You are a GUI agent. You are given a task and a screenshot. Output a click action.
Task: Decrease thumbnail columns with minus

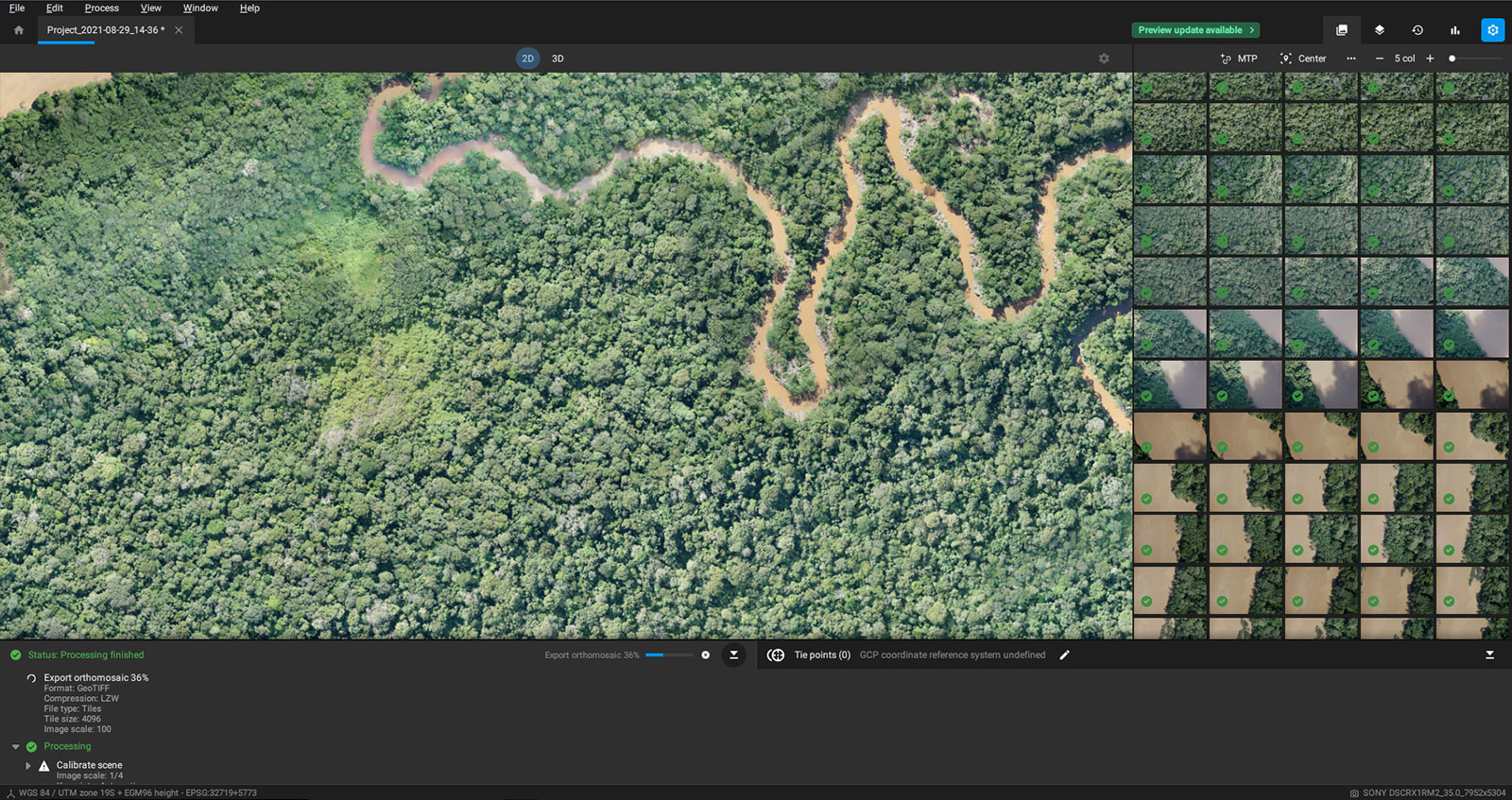click(1380, 59)
